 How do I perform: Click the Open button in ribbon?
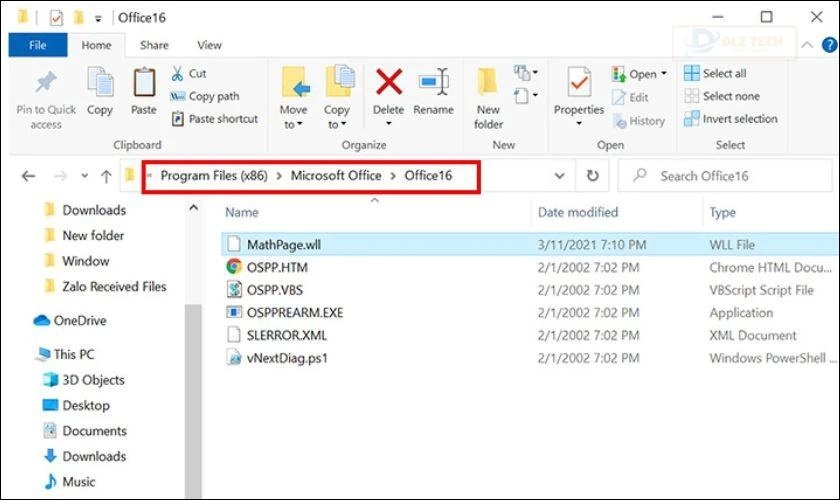634,74
